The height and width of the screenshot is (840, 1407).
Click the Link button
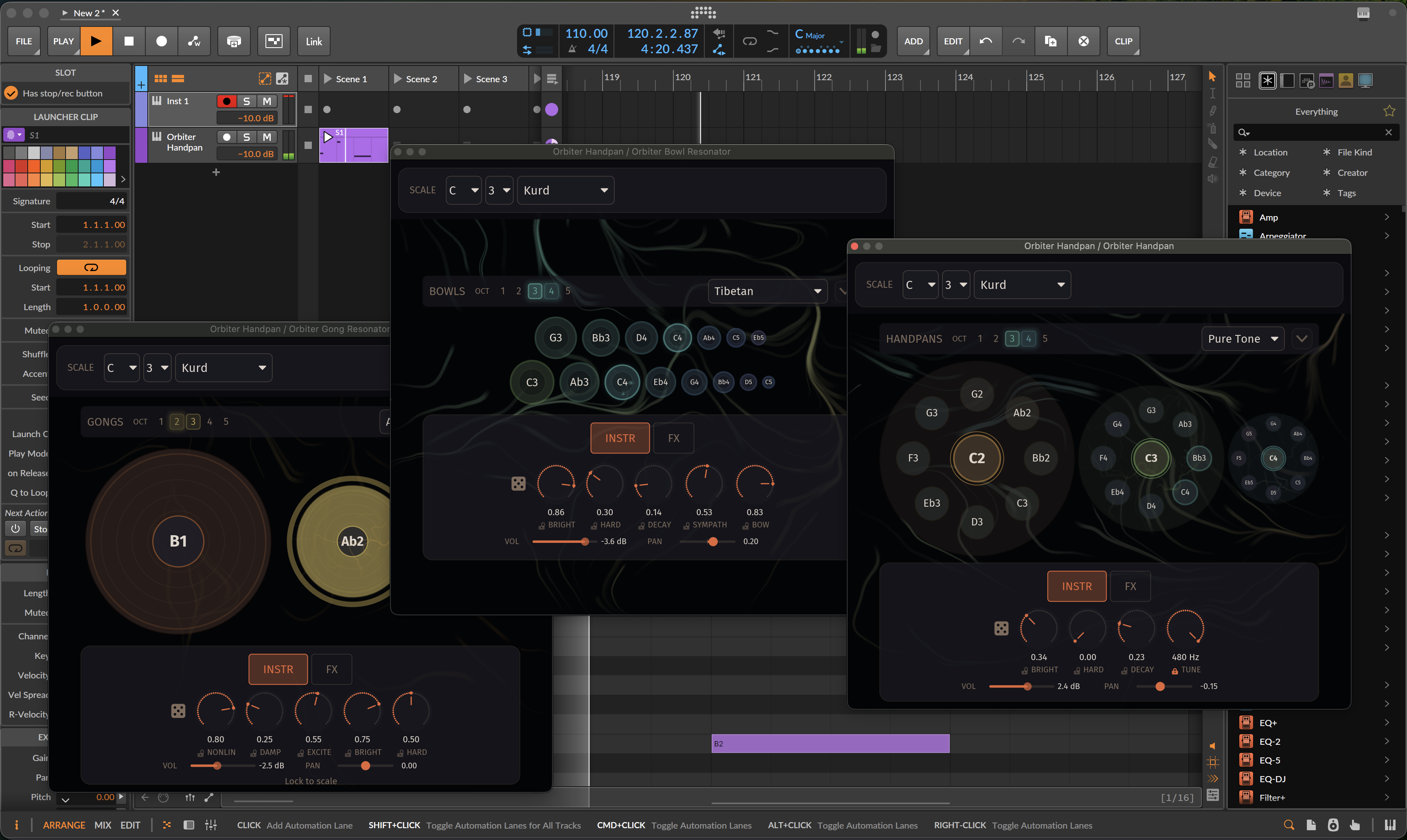(x=313, y=41)
